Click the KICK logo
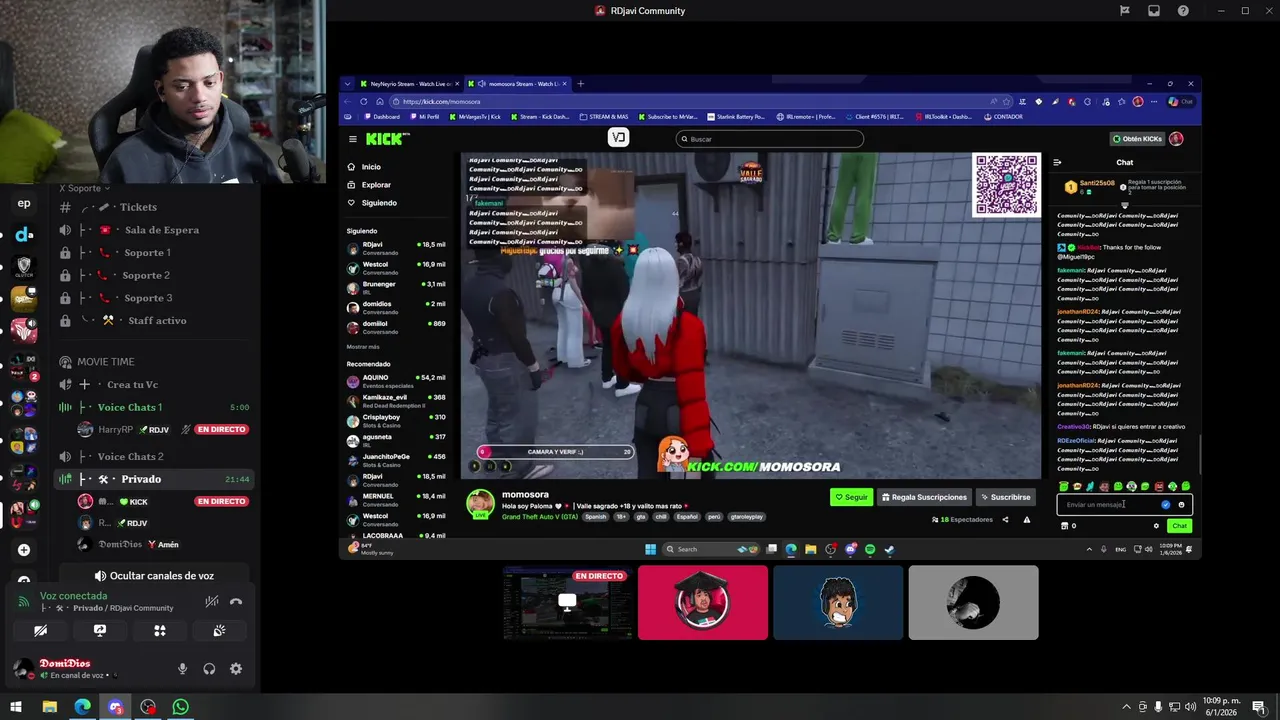The width and height of the screenshot is (1280, 720). tap(386, 139)
